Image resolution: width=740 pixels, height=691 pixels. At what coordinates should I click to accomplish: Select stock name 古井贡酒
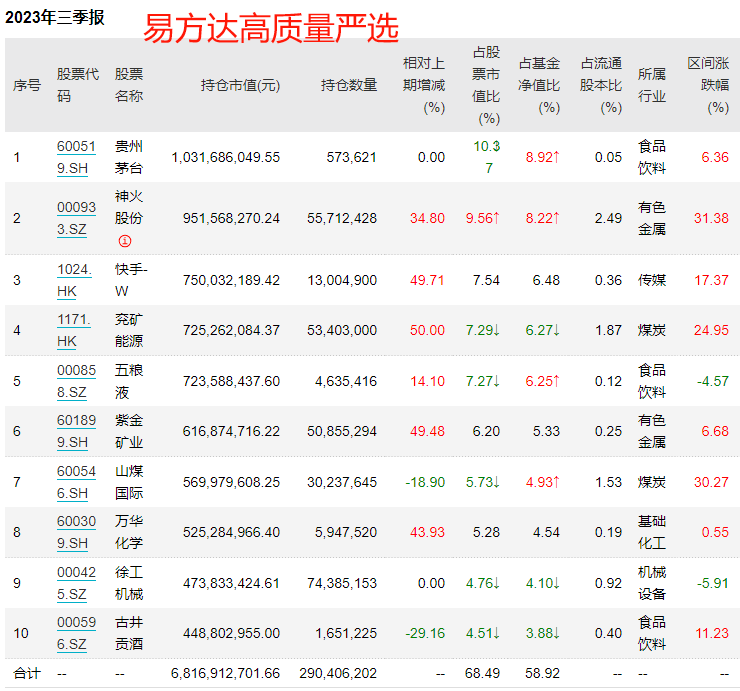point(129,633)
